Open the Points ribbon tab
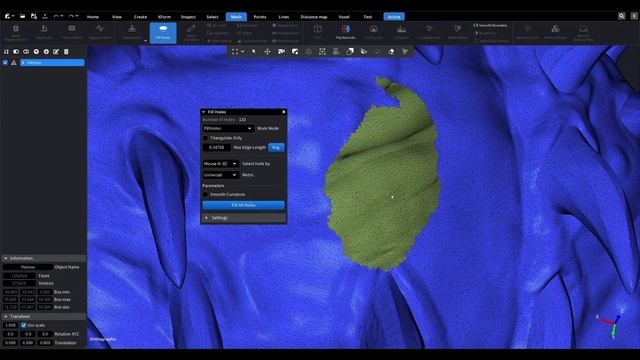 [x=260, y=17]
